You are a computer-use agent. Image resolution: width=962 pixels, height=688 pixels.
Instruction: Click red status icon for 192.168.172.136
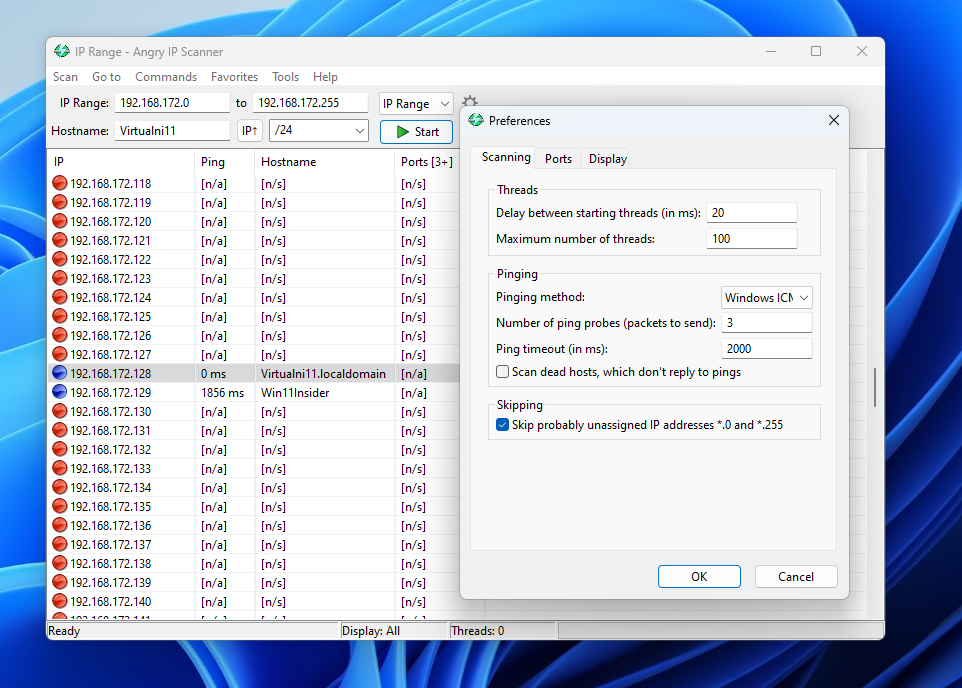click(60, 525)
